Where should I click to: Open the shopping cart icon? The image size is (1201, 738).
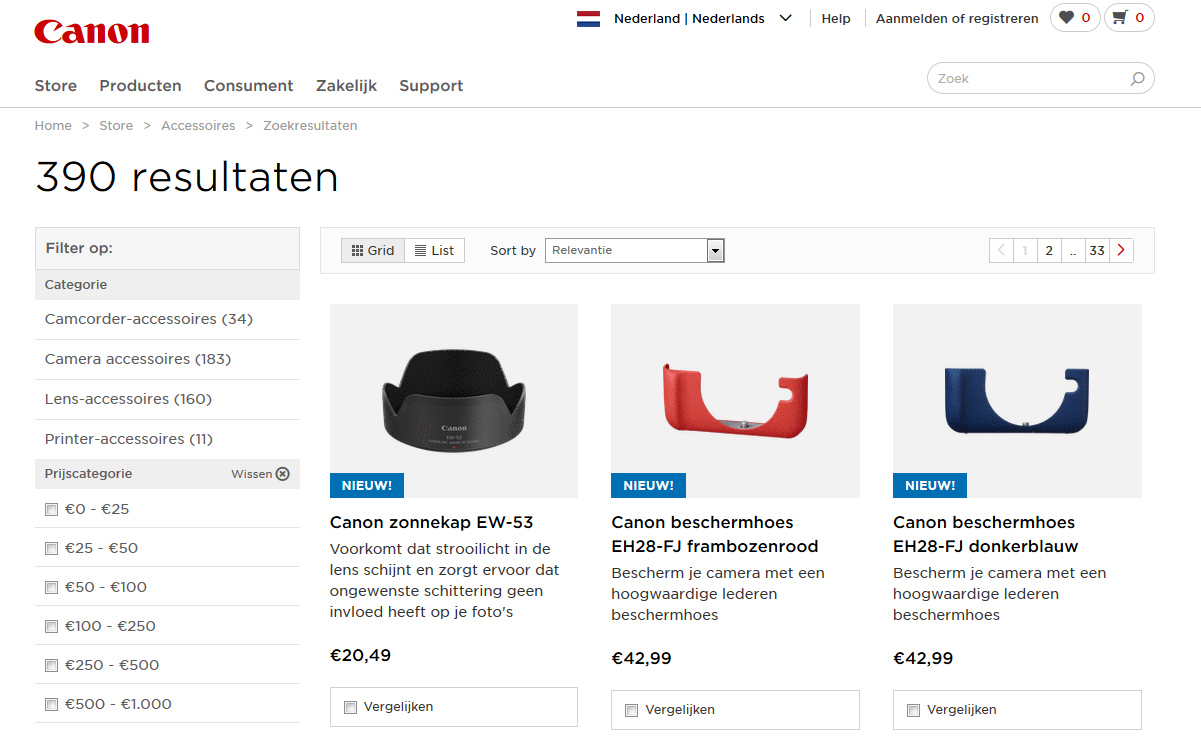click(x=1120, y=18)
